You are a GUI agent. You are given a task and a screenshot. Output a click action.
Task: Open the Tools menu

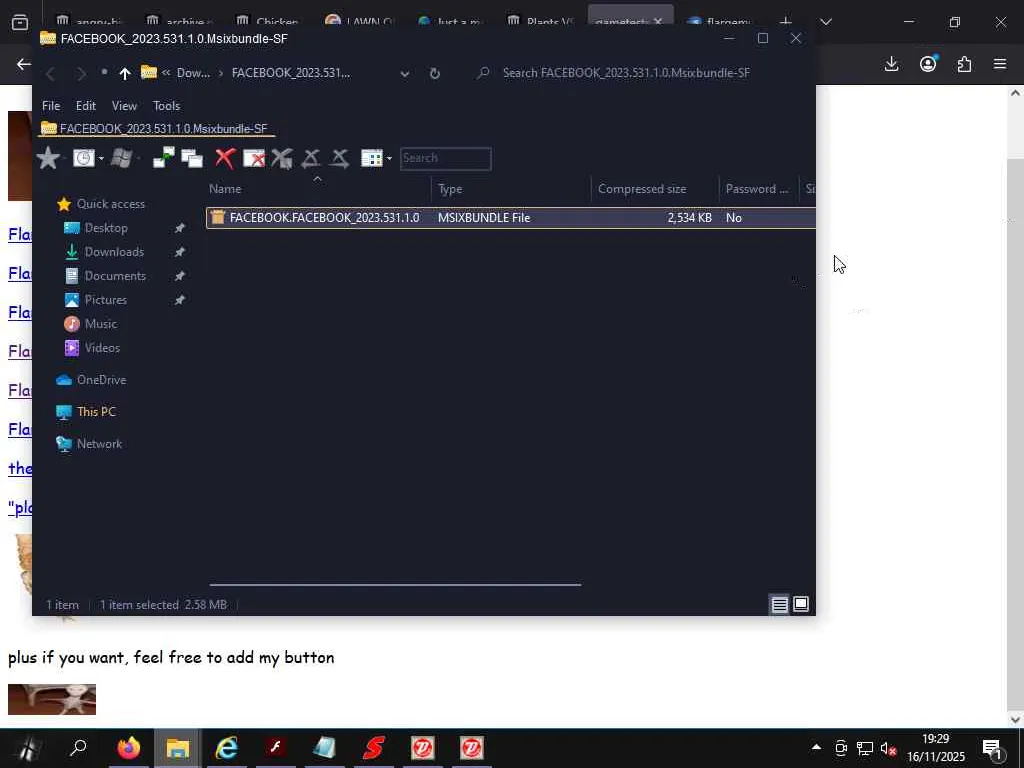point(167,106)
